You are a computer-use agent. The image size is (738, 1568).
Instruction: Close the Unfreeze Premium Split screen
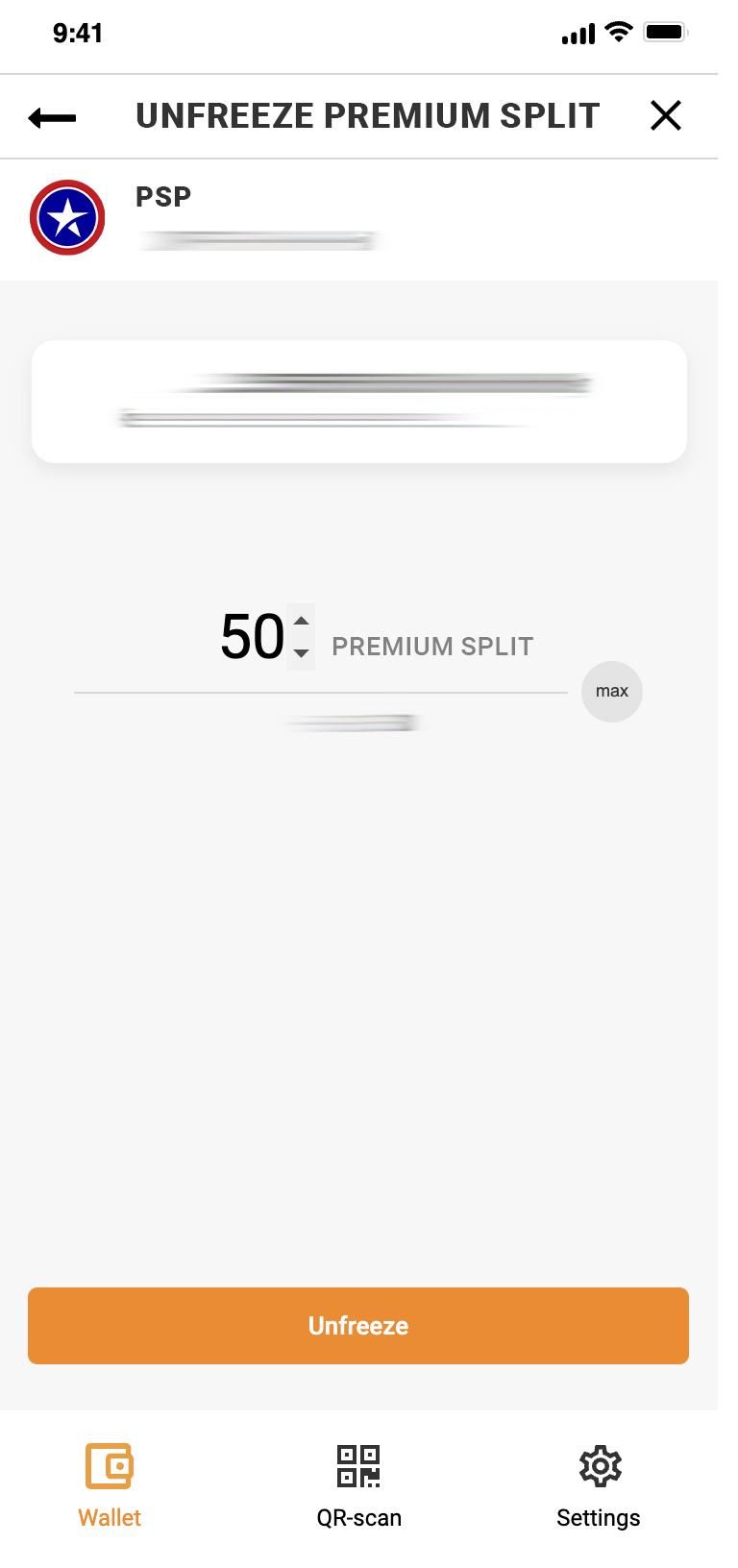coord(665,116)
